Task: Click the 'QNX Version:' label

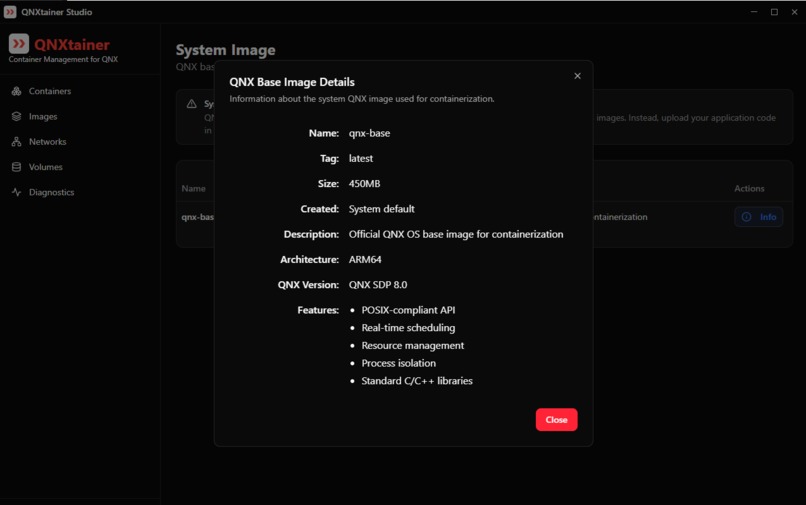Action: pyautogui.click(x=308, y=284)
